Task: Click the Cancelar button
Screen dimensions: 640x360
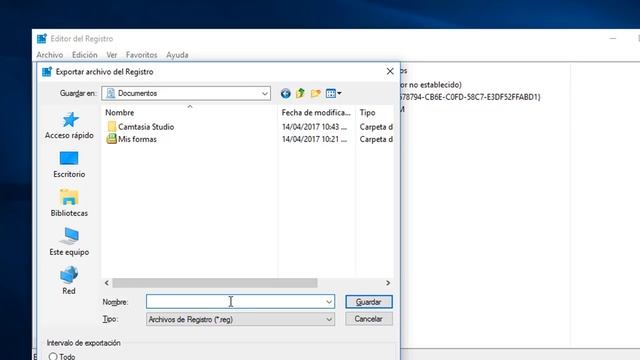Action: pyautogui.click(x=369, y=319)
